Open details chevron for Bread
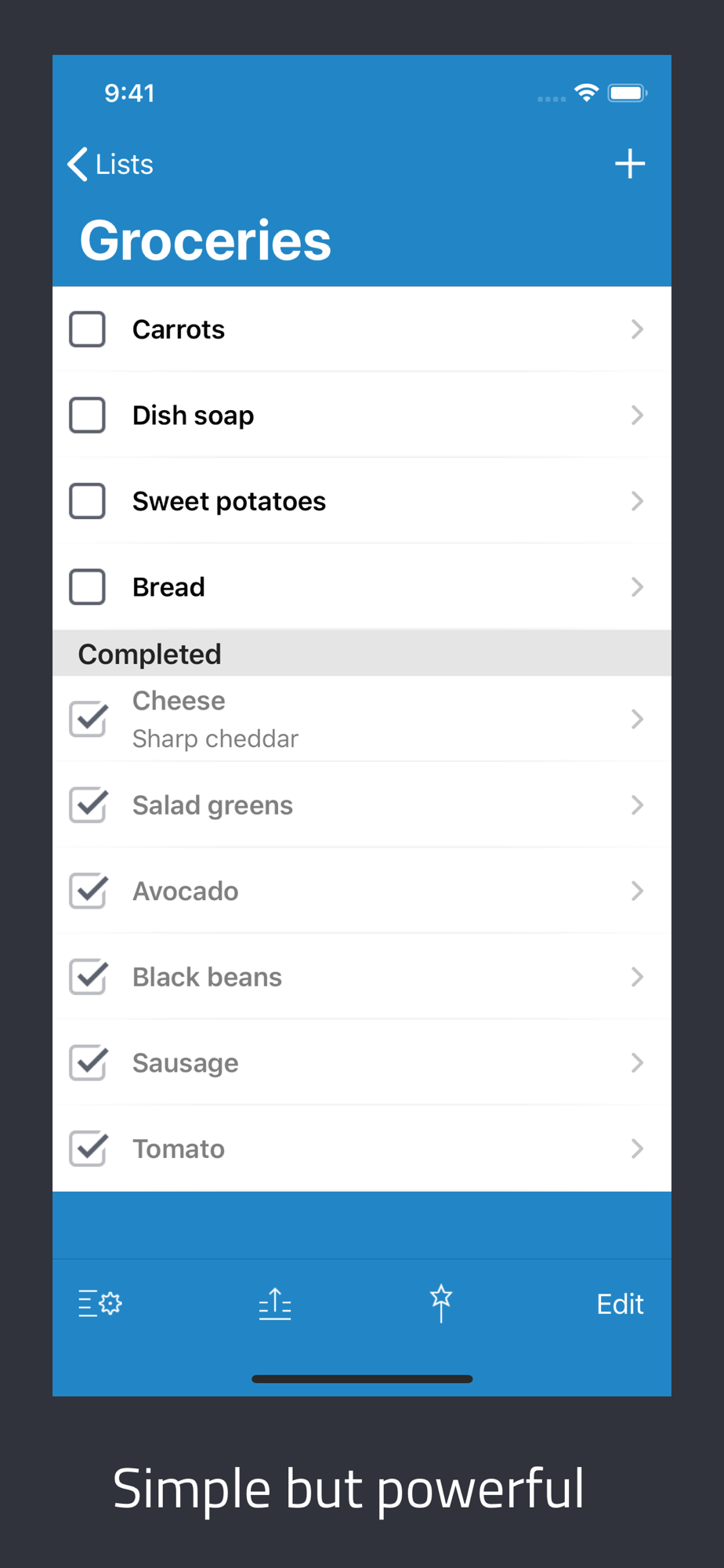The width and height of the screenshot is (724, 1568). (637, 587)
